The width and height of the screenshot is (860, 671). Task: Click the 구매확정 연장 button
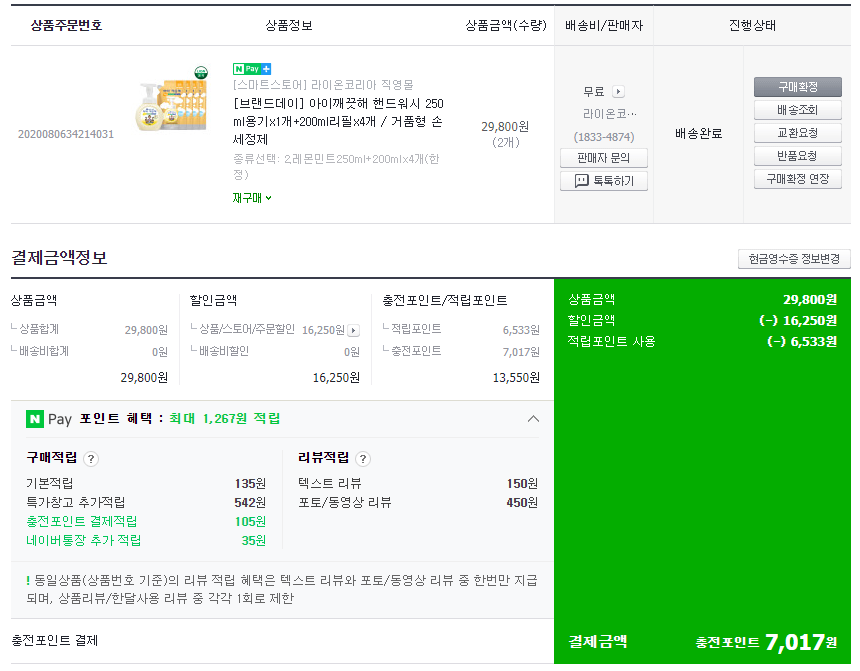[797, 179]
